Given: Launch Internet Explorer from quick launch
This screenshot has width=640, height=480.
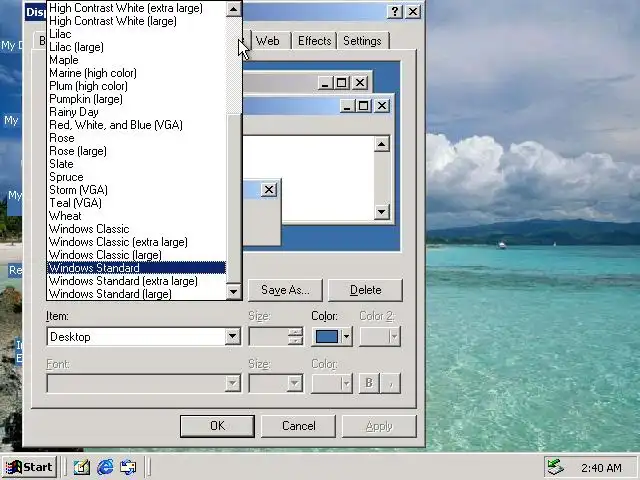Looking at the screenshot, I should 105,467.
